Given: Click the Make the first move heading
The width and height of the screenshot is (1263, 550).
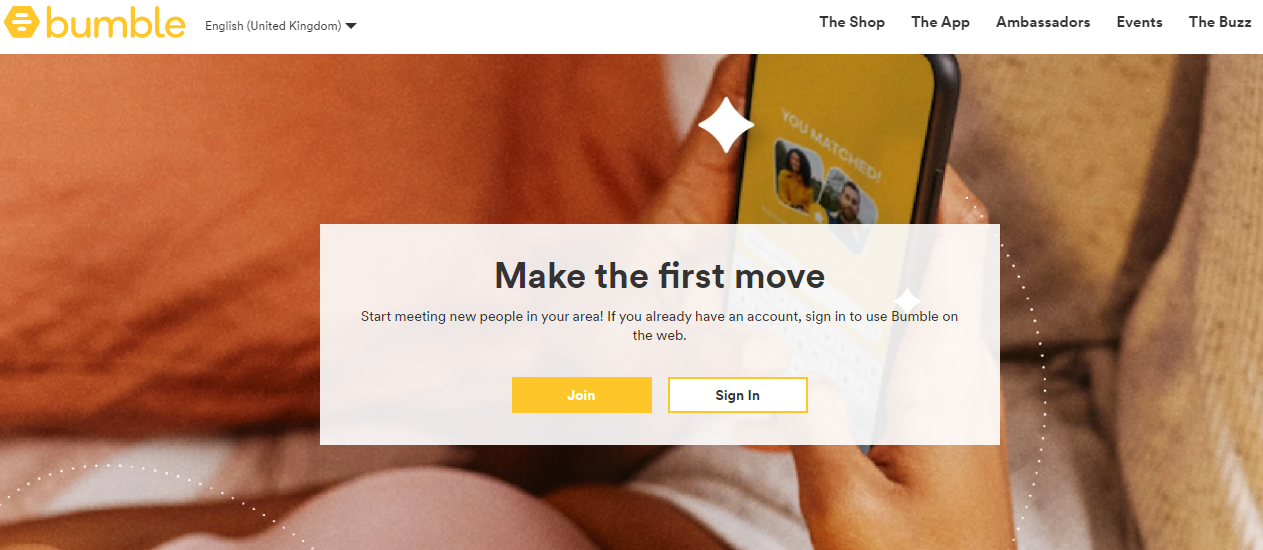Looking at the screenshot, I should click(x=660, y=274).
